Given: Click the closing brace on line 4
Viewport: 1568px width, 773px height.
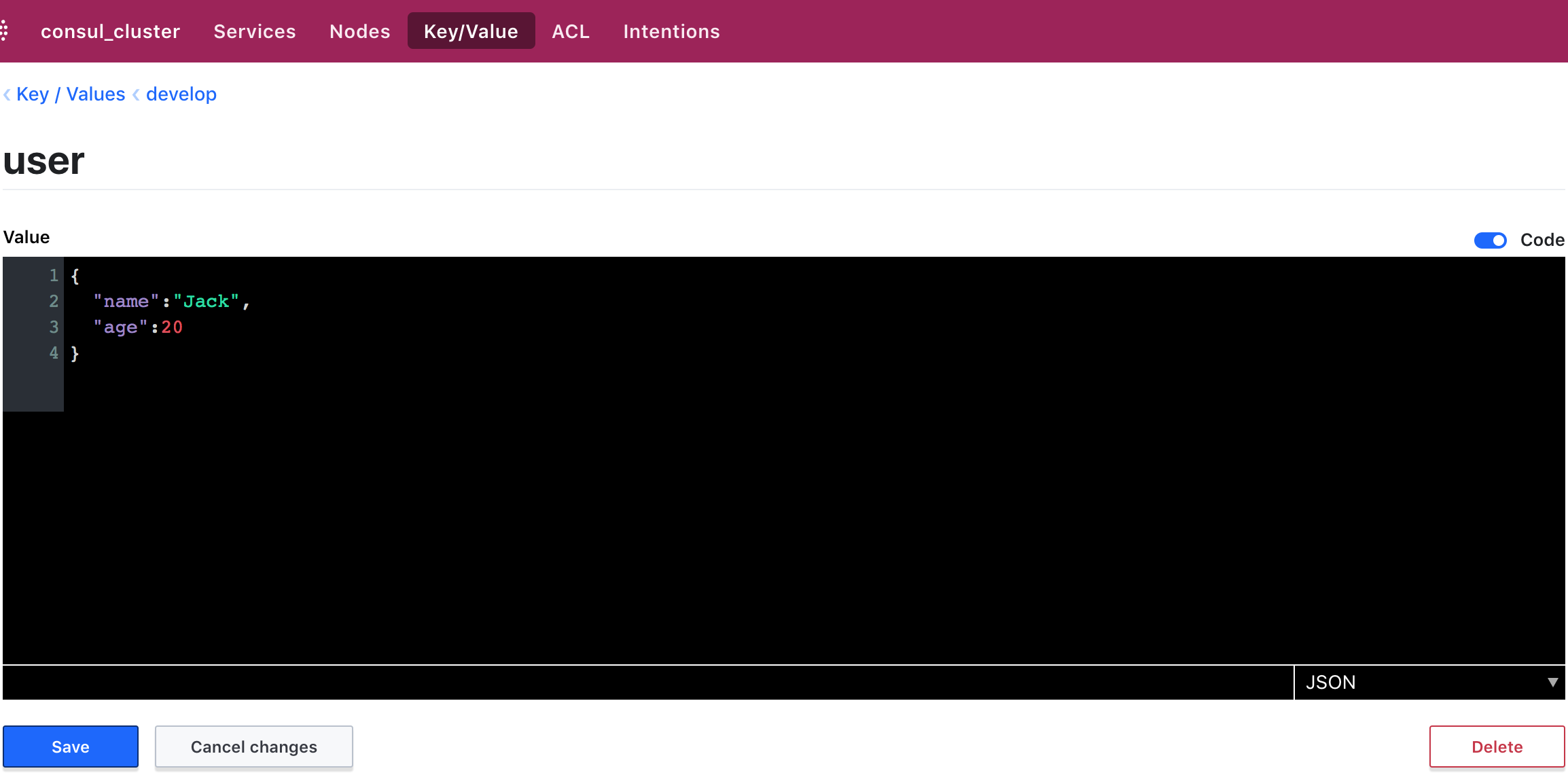Looking at the screenshot, I should point(75,353).
